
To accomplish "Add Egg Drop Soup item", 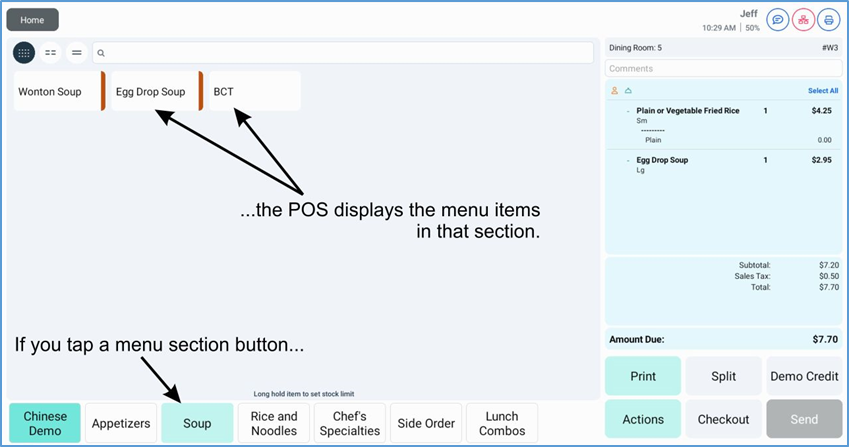I will click(x=157, y=91).
